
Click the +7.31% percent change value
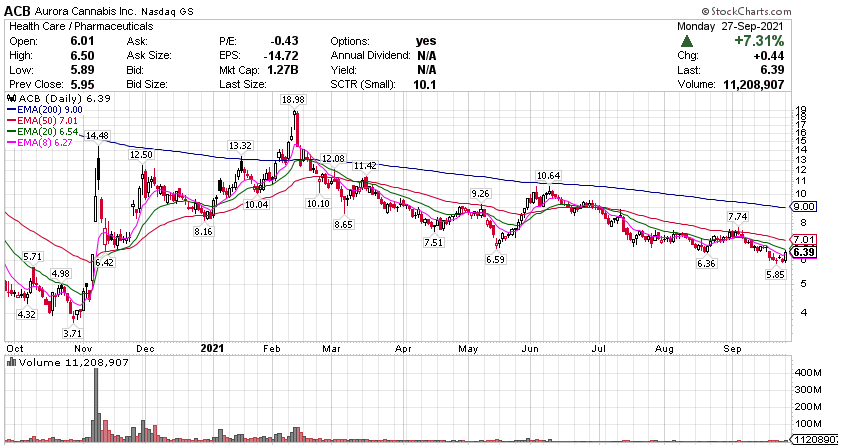click(758, 41)
